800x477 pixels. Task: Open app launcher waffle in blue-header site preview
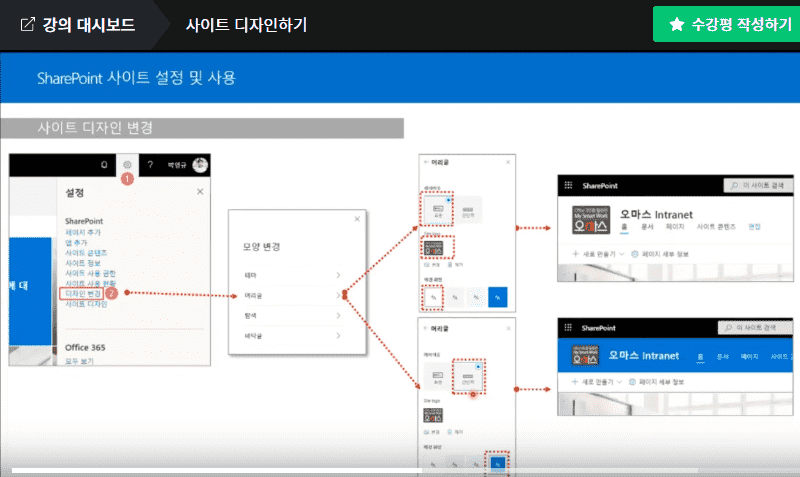[568, 328]
